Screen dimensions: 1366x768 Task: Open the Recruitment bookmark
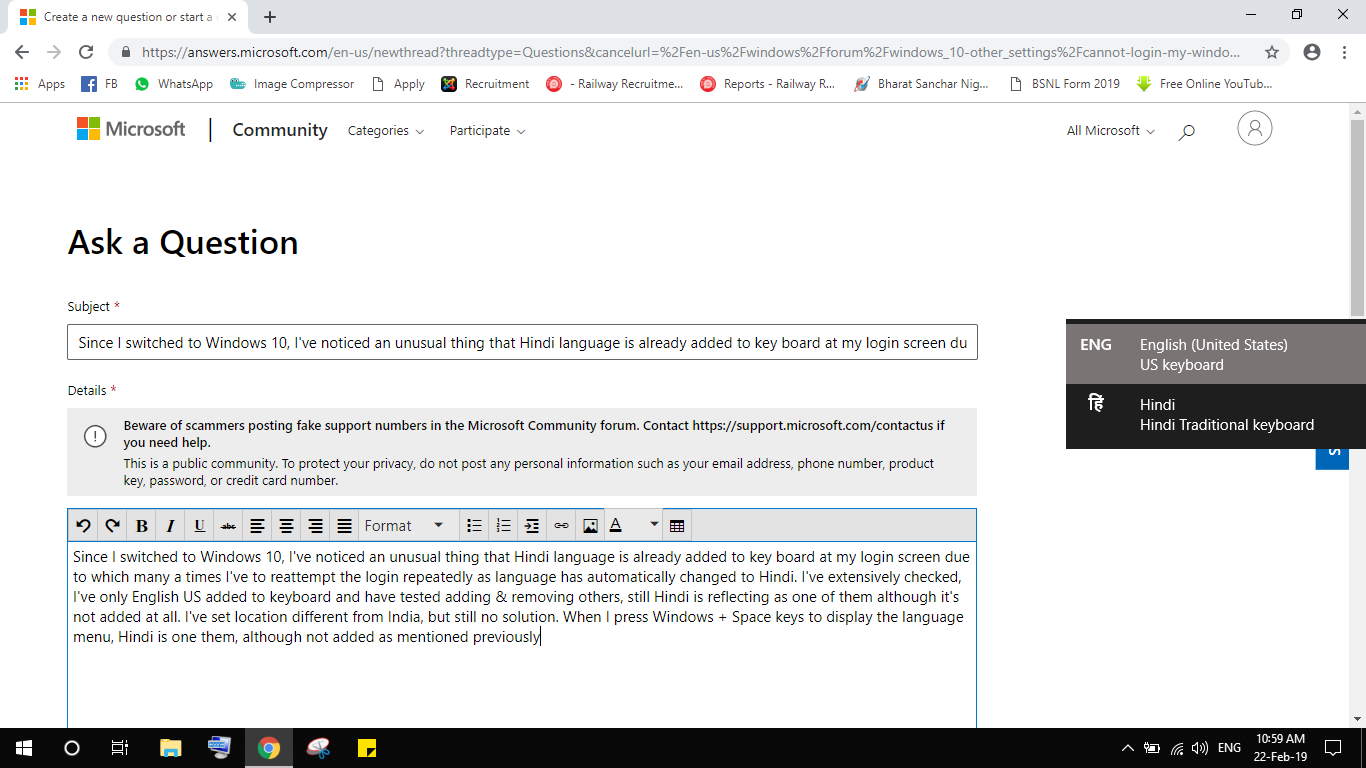(486, 84)
